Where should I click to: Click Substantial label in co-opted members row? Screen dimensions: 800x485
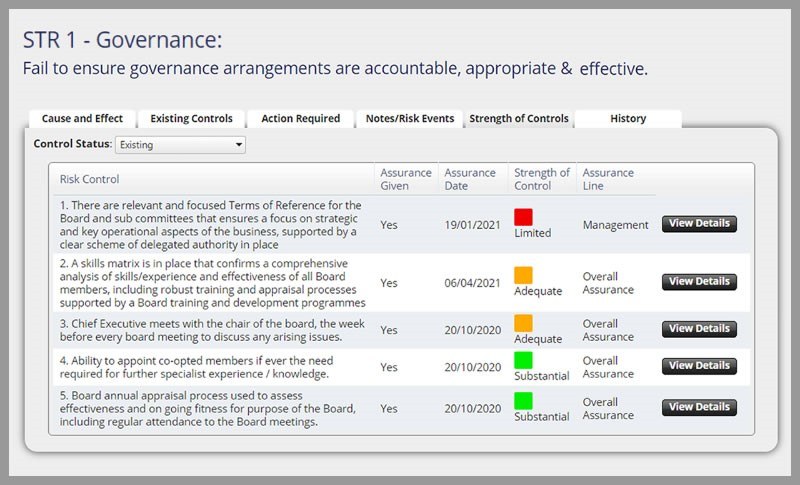[x=542, y=376]
